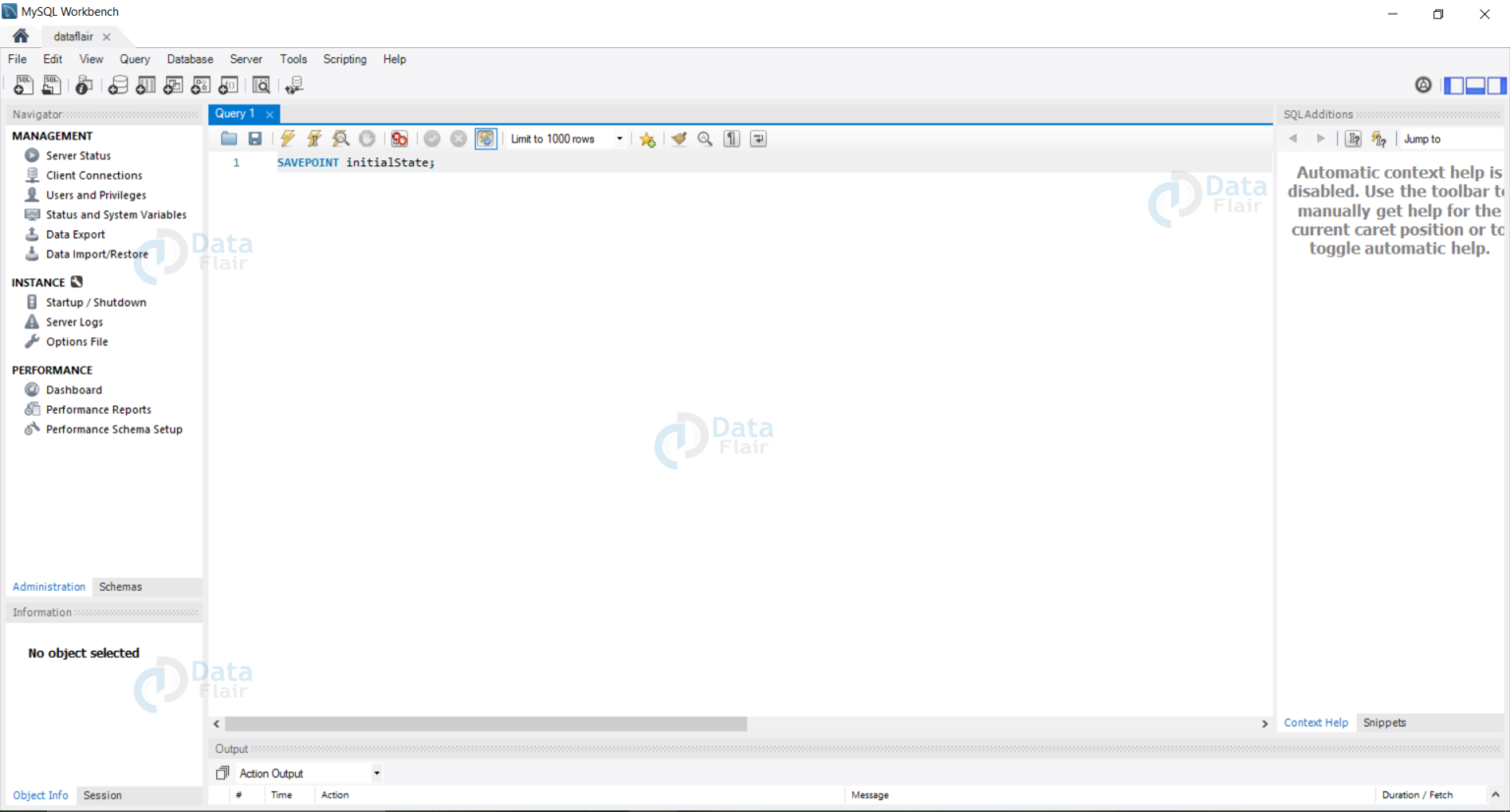Toggle bottom output panel visibility

click(x=1475, y=86)
